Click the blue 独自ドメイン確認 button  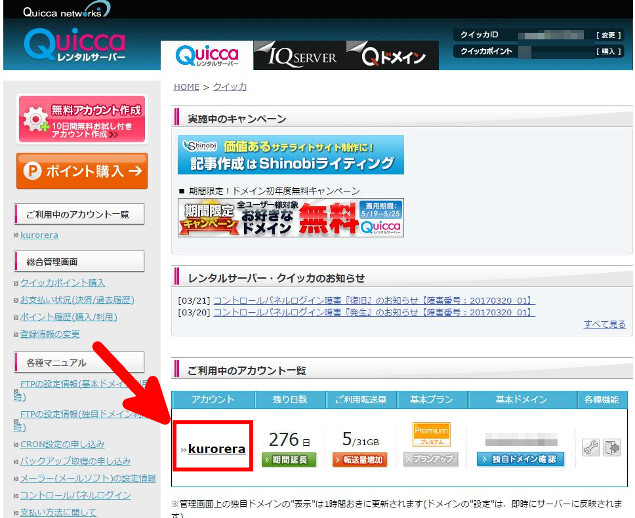(520, 459)
